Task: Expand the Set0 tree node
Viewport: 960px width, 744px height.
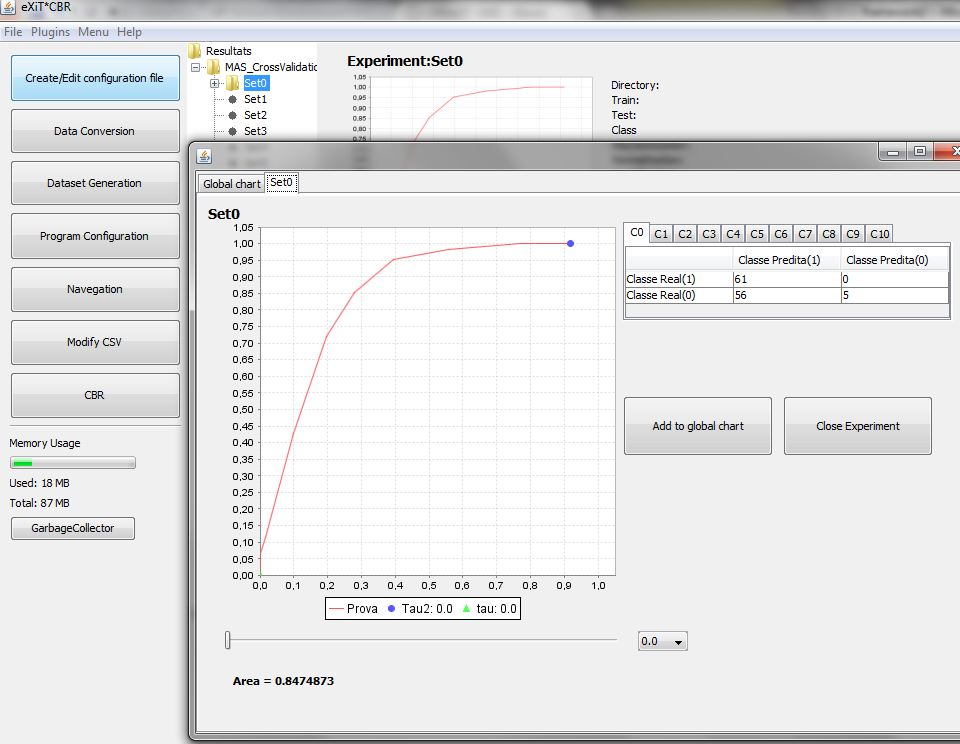Action: tap(214, 83)
